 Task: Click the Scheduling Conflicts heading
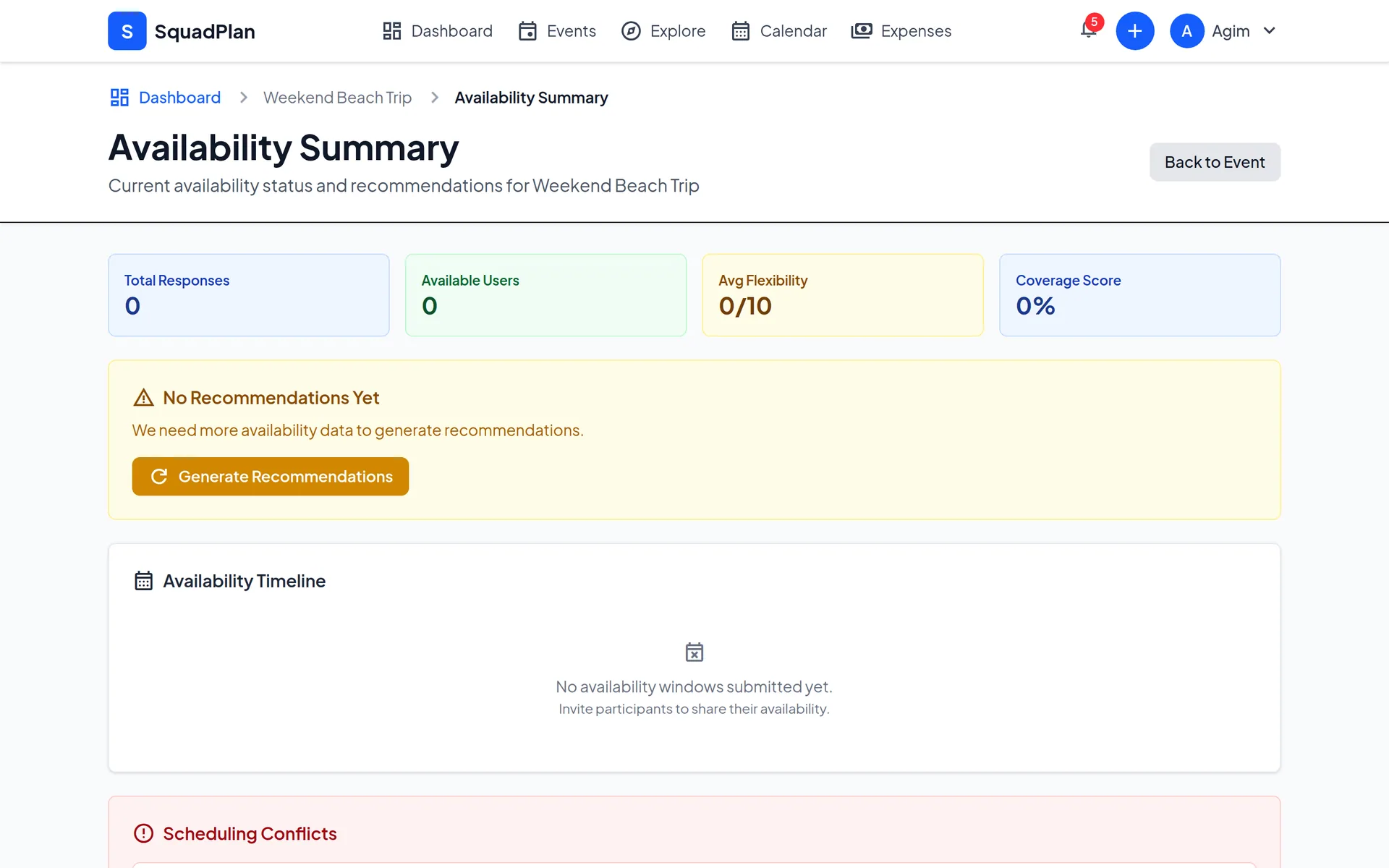[x=250, y=833]
